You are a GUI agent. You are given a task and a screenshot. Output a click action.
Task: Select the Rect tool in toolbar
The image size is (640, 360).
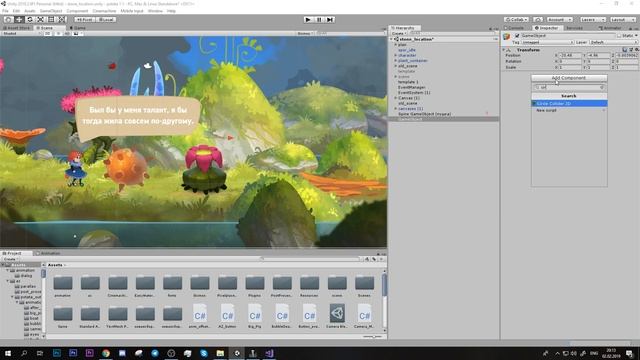pos(51,19)
